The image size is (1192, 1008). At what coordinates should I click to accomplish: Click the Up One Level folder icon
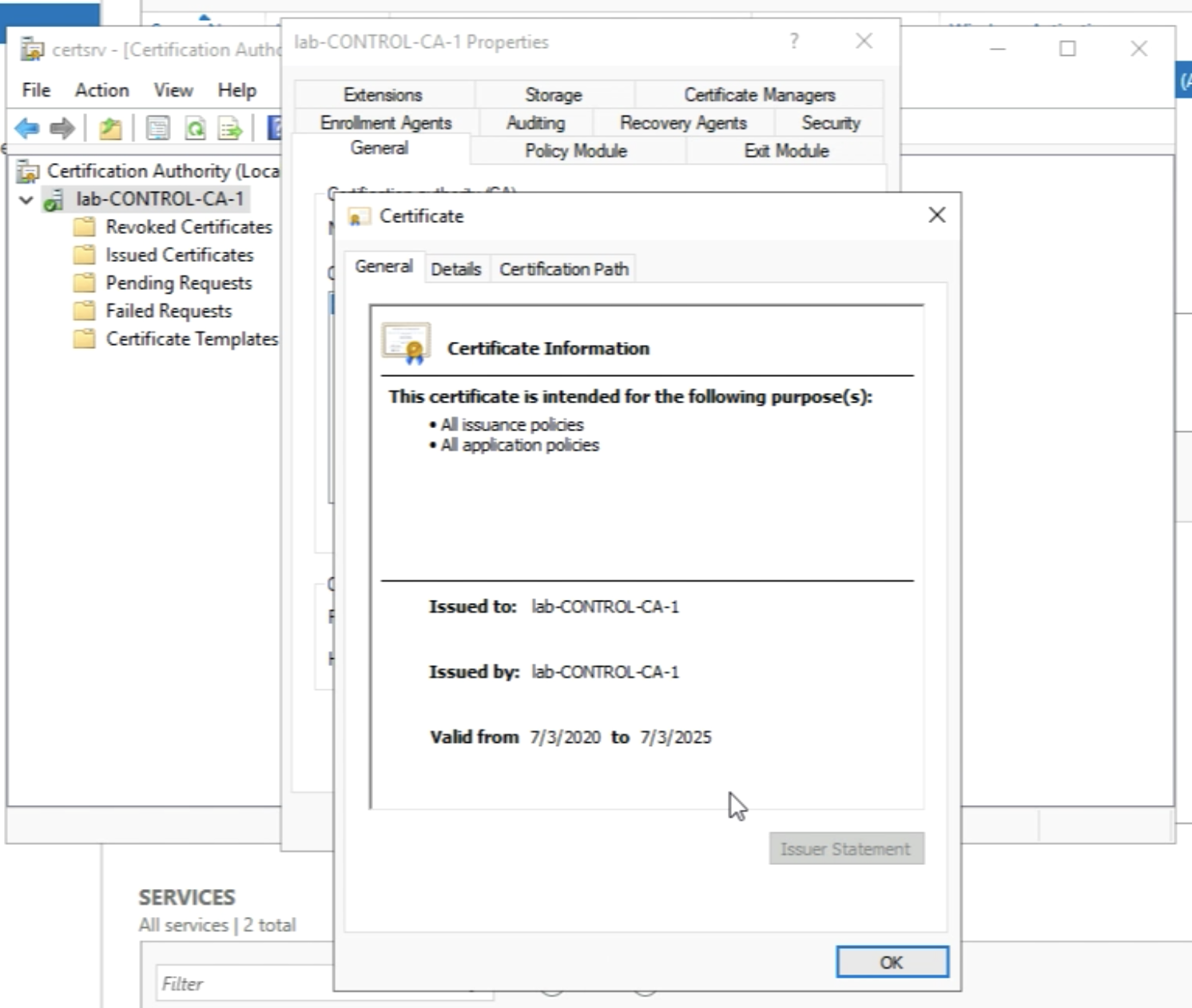coord(110,128)
